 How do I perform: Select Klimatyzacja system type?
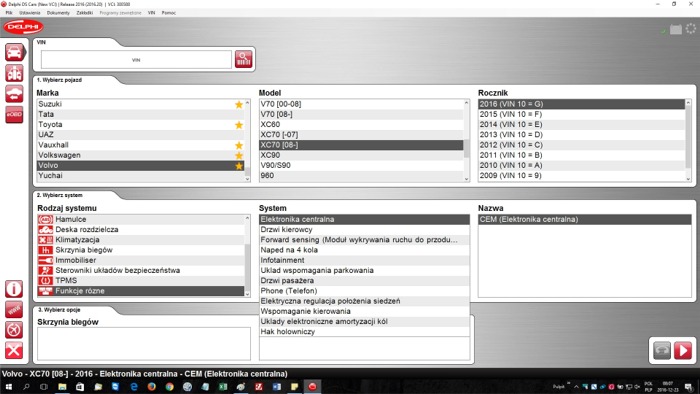141,240
